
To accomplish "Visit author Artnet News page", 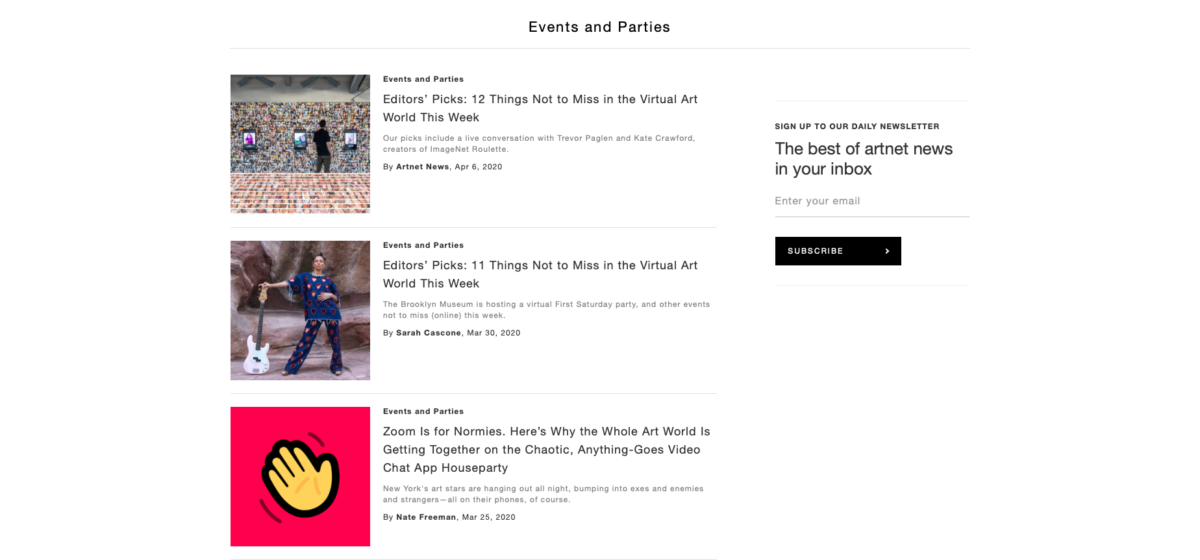I will pyautogui.click(x=422, y=167).
